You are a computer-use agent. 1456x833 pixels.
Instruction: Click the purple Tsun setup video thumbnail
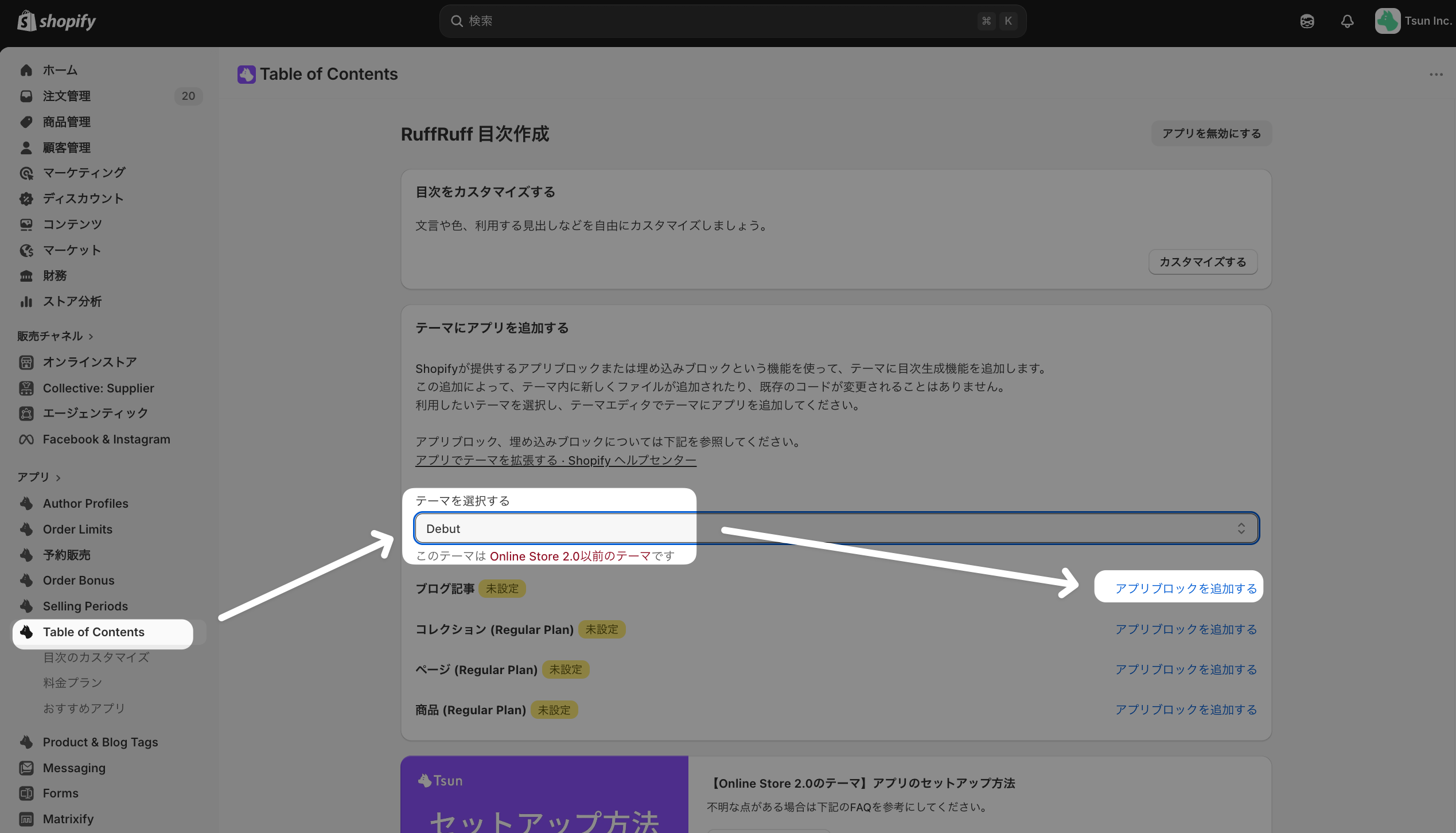pyautogui.click(x=544, y=795)
